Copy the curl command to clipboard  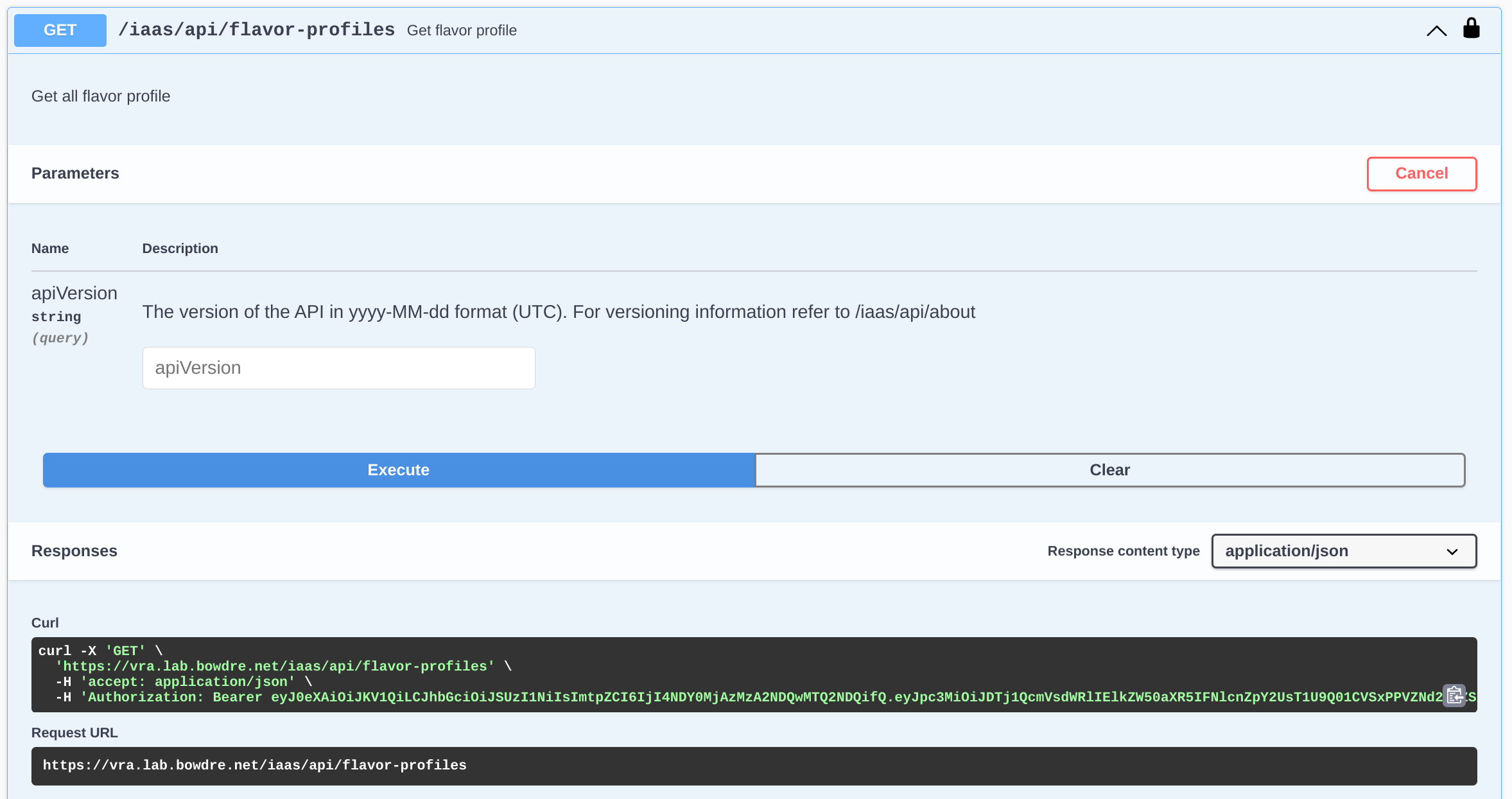click(x=1454, y=696)
